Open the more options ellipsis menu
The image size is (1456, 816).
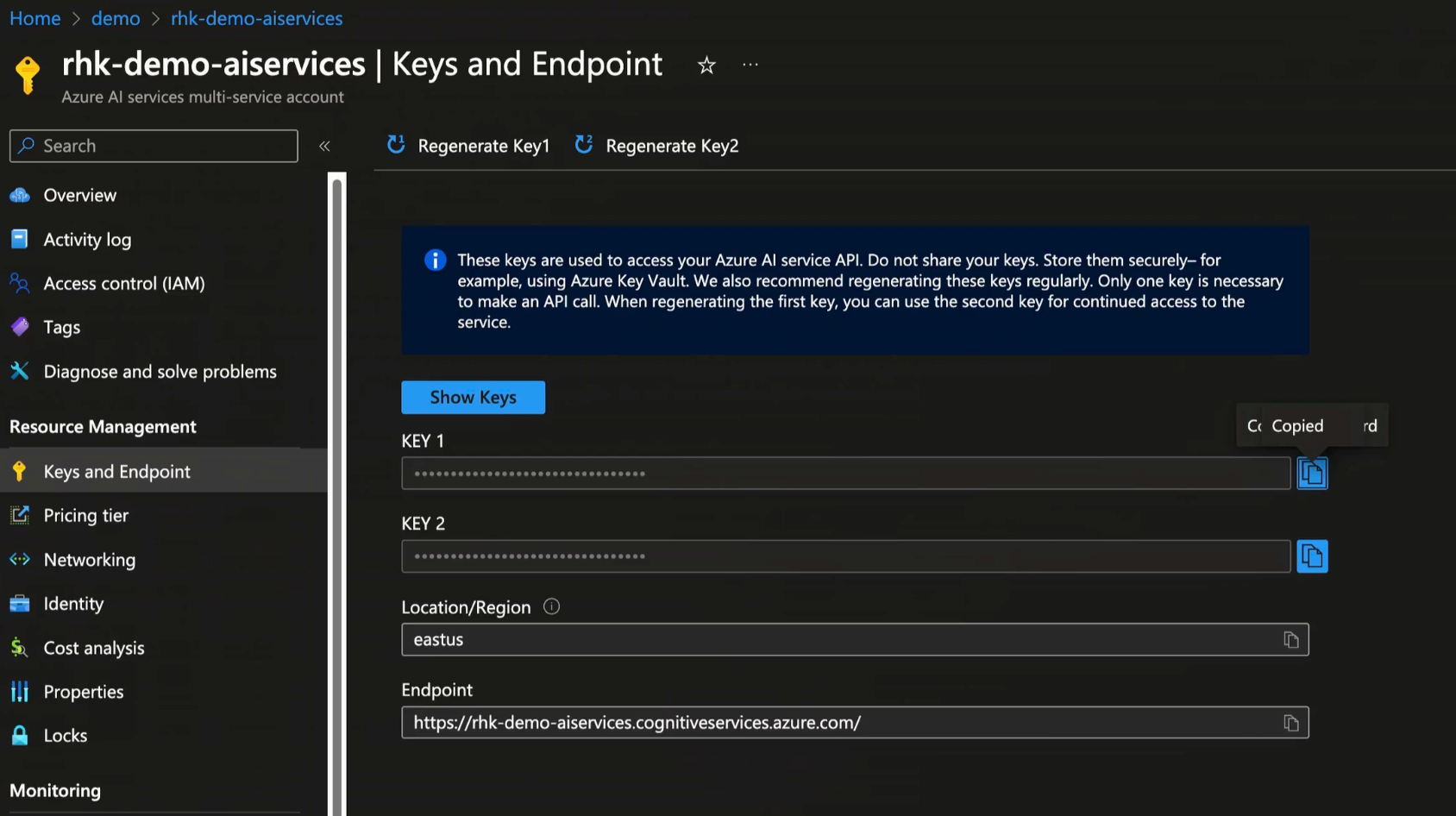(x=750, y=65)
